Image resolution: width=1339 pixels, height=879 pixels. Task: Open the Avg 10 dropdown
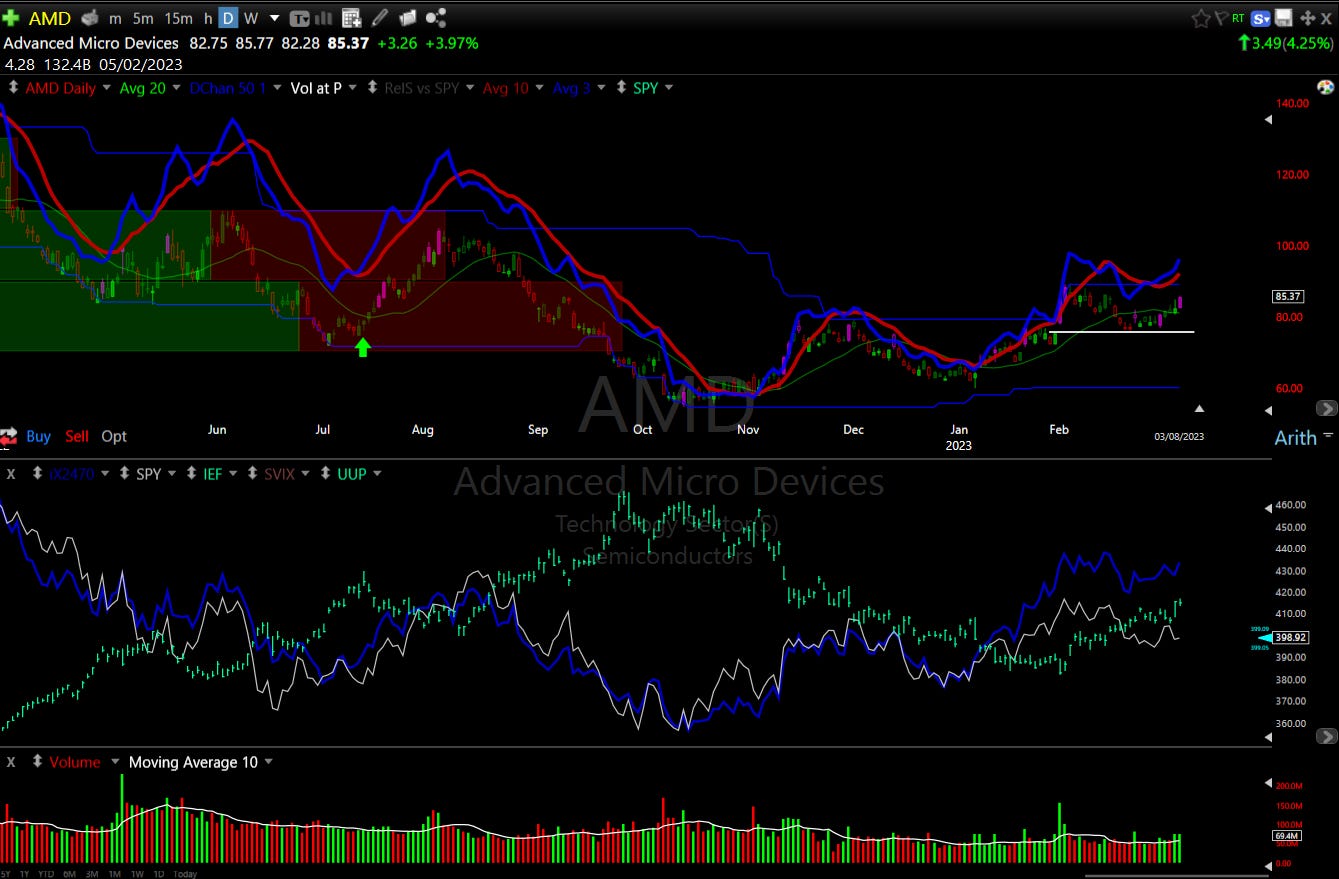(x=539, y=88)
